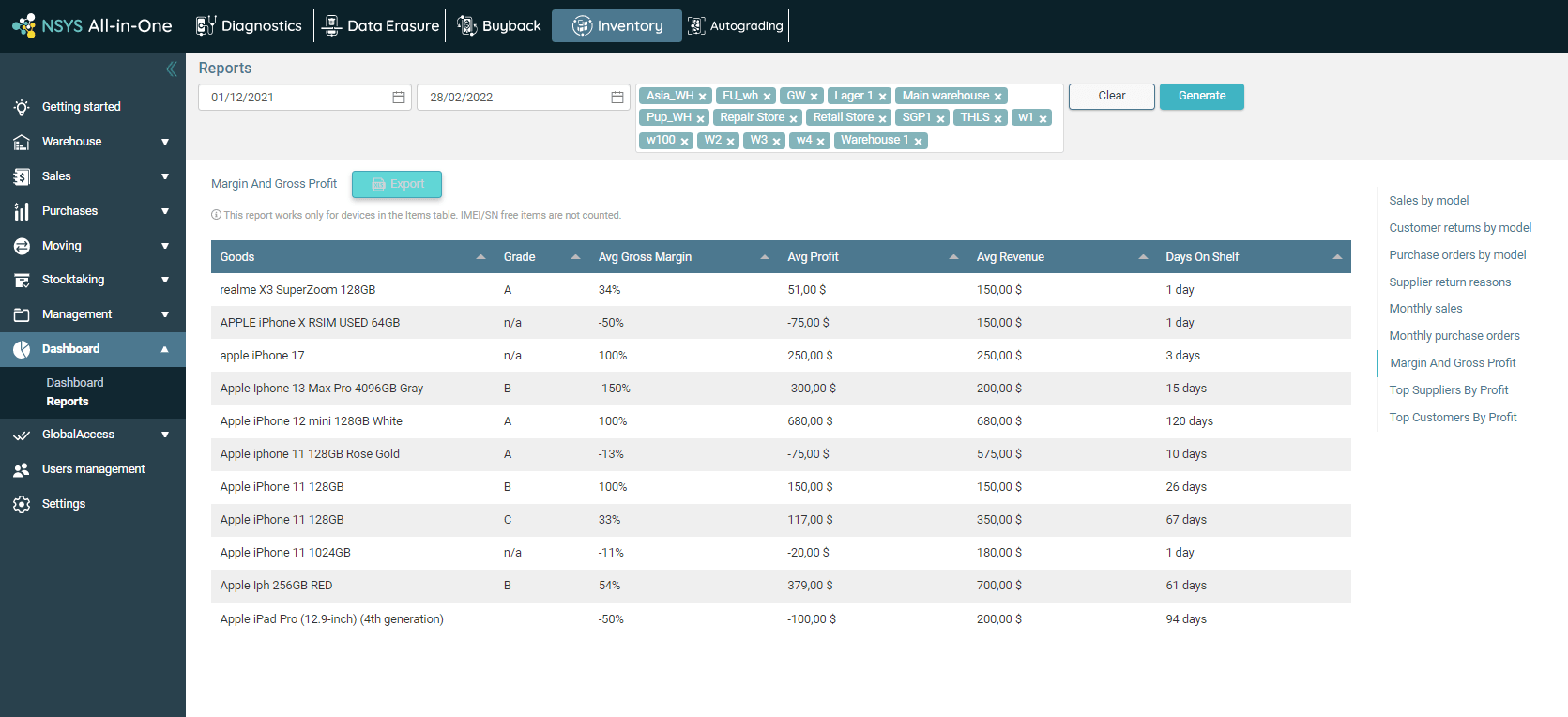The width and height of the screenshot is (1568, 717).
Task: Remove GW warehouse tag
Action: (x=814, y=97)
